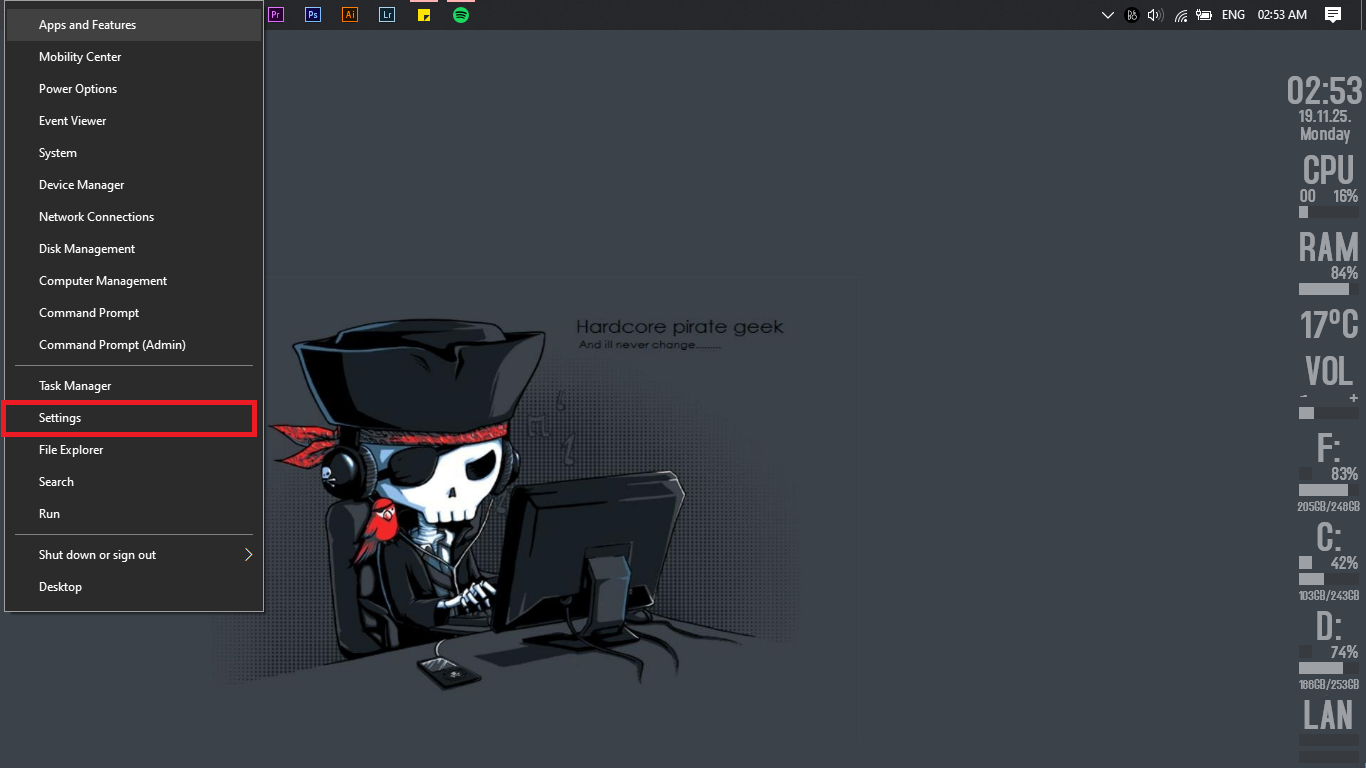Open Settings from the menu
This screenshot has height=768, width=1366.
click(134, 418)
